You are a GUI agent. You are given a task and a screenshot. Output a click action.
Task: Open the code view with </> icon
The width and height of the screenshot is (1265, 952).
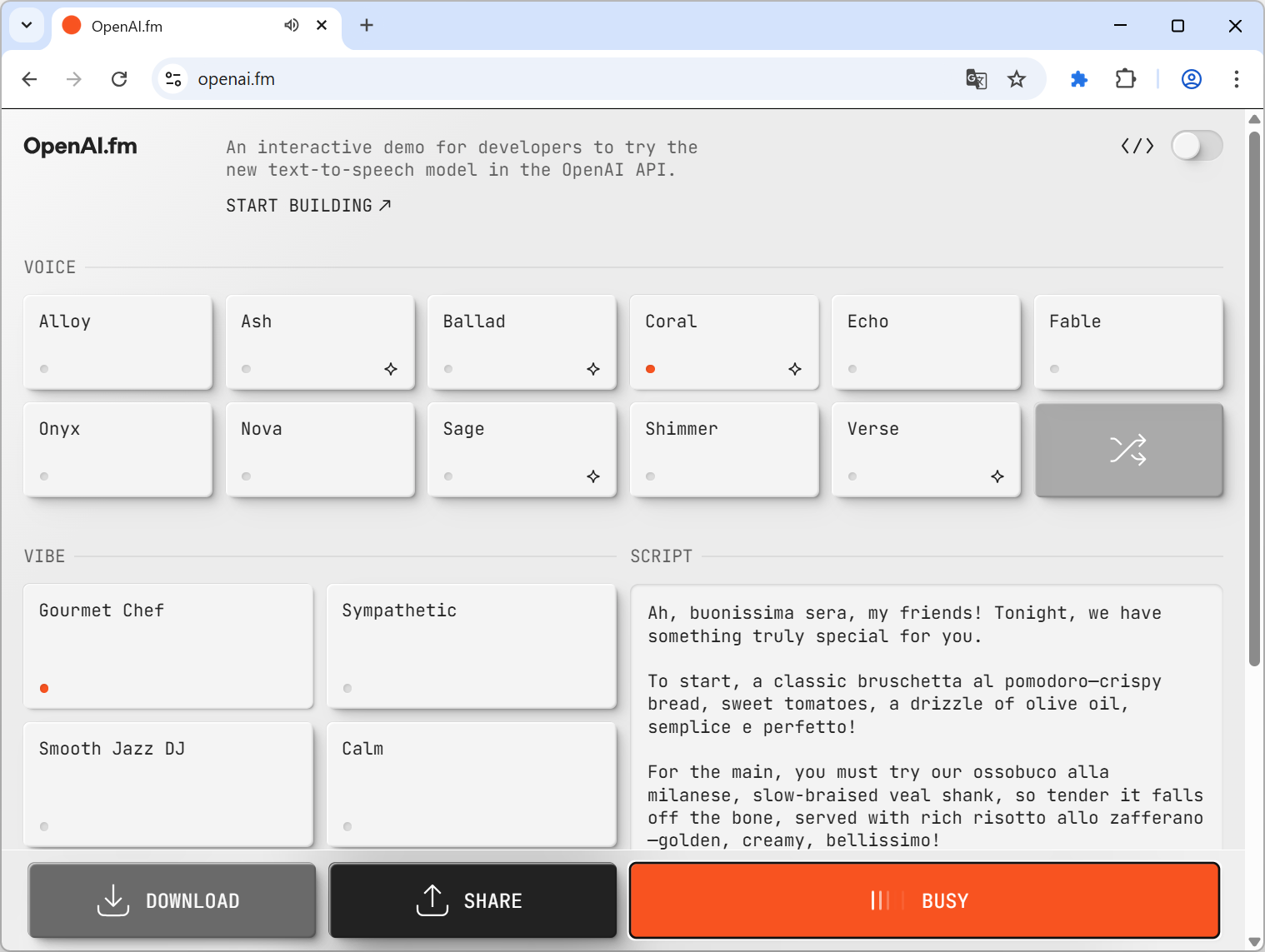[1137, 146]
